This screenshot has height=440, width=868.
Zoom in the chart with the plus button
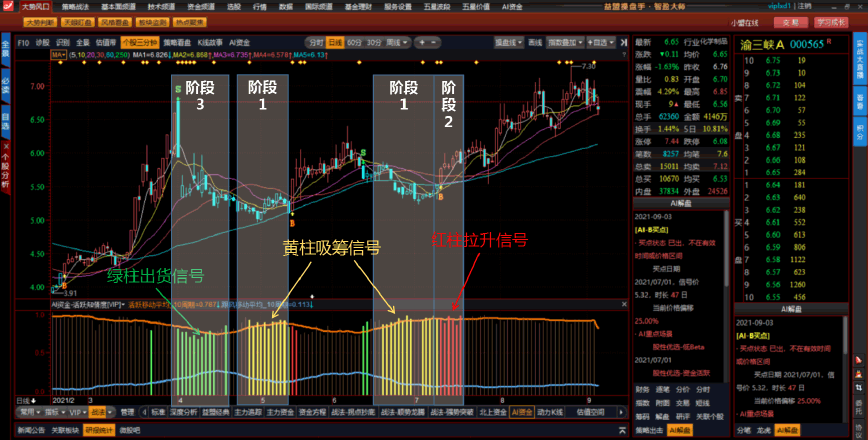pos(422,43)
